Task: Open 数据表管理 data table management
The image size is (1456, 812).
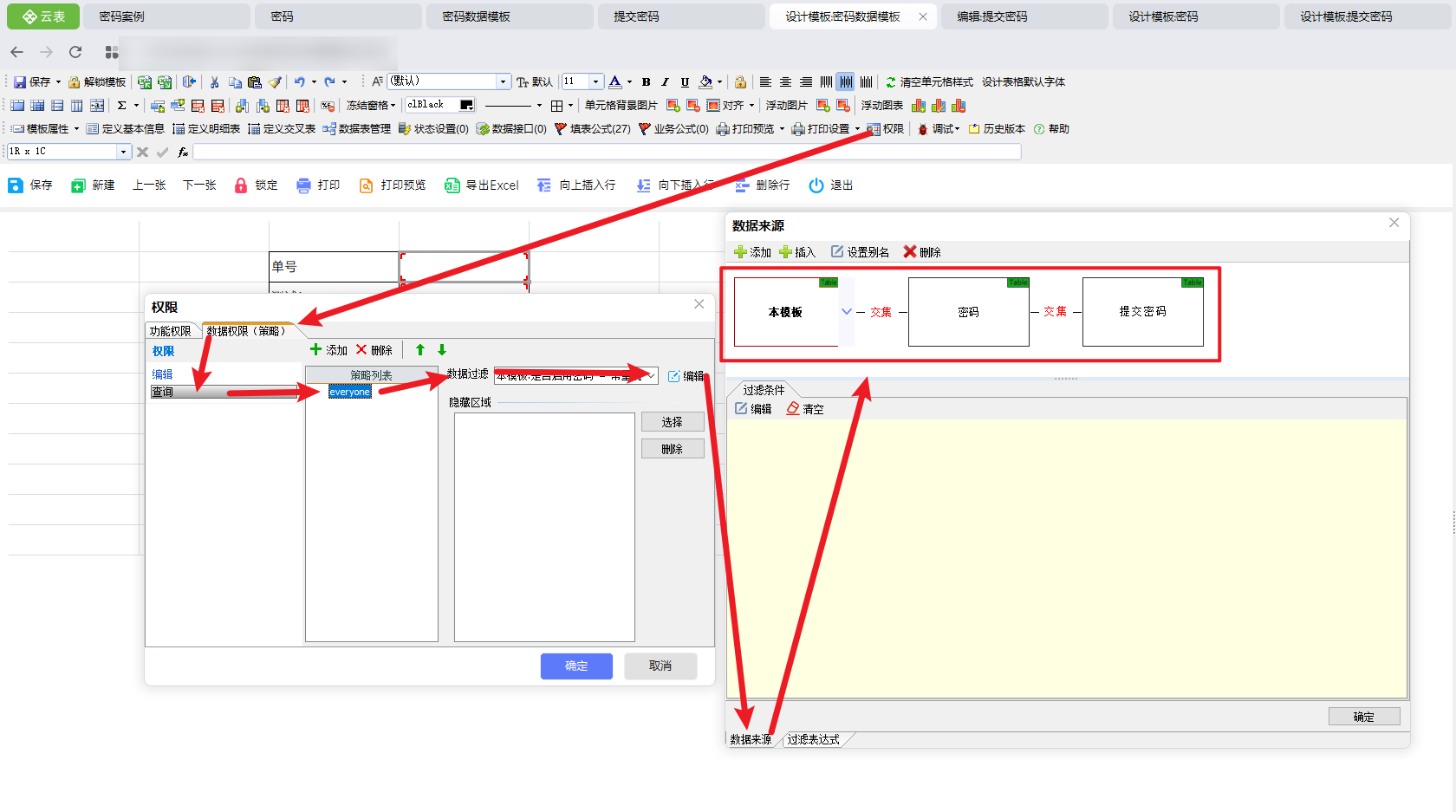Action: 357,128
